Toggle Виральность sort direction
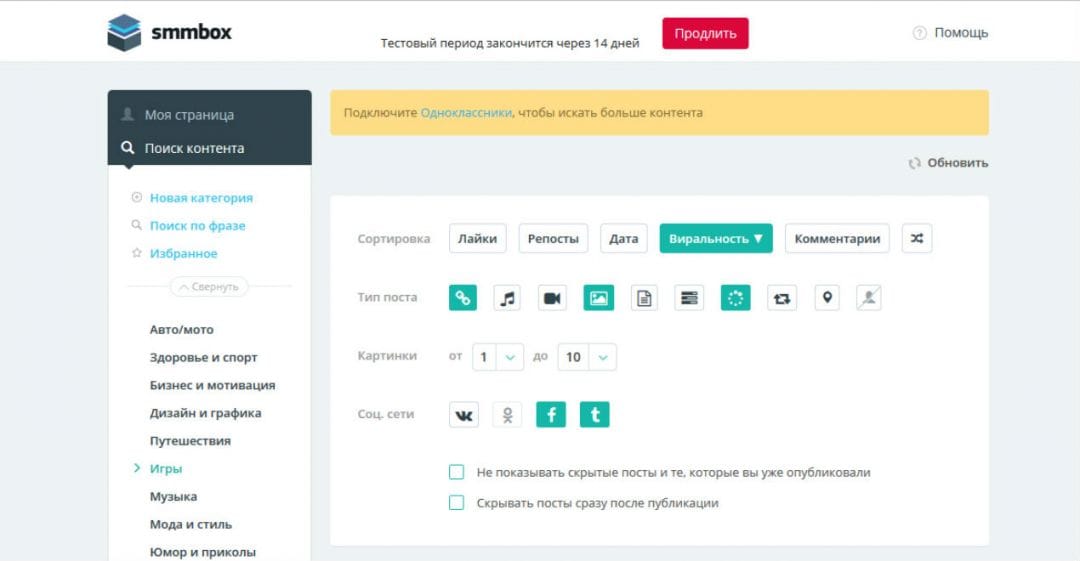This screenshot has width=1080, height=561. pos(716,238)
